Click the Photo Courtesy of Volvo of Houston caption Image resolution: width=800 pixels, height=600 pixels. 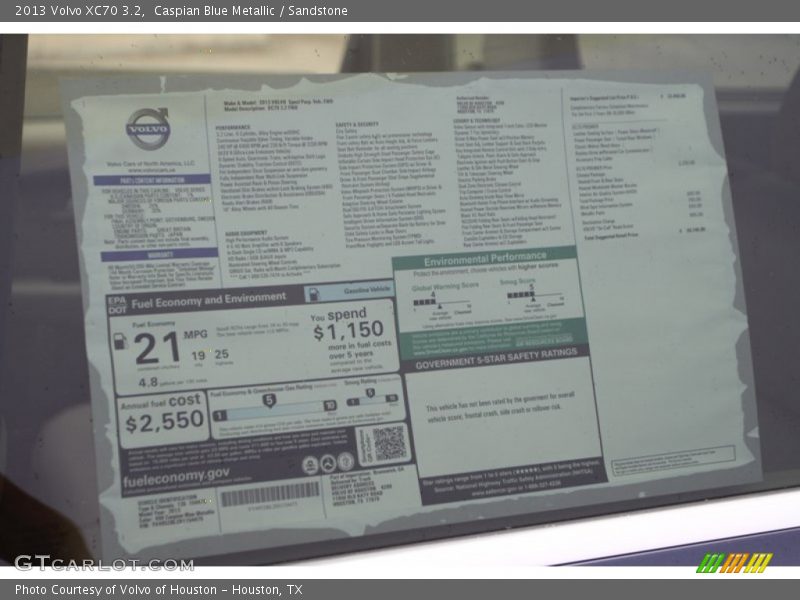tap(158, 590)
